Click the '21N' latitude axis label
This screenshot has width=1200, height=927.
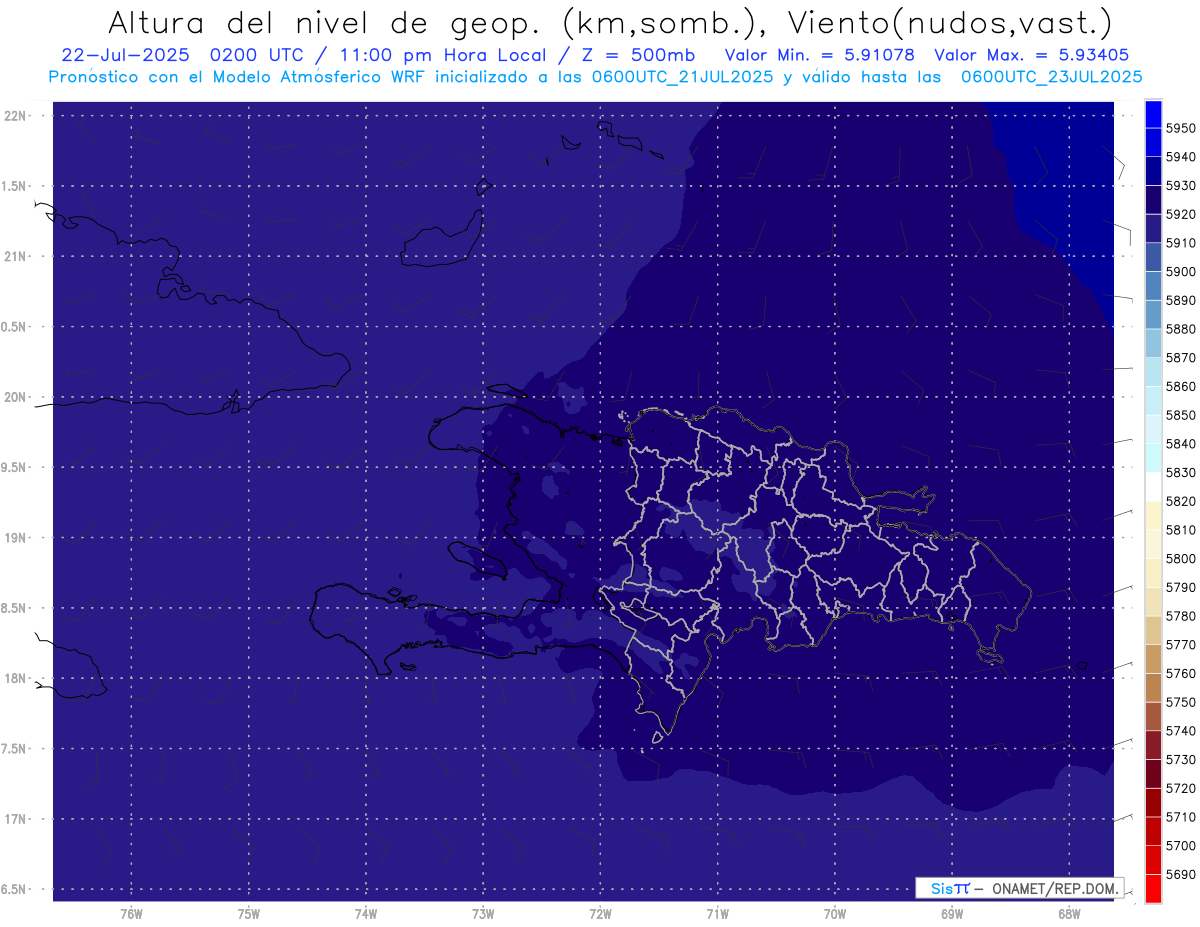[15, 256]
